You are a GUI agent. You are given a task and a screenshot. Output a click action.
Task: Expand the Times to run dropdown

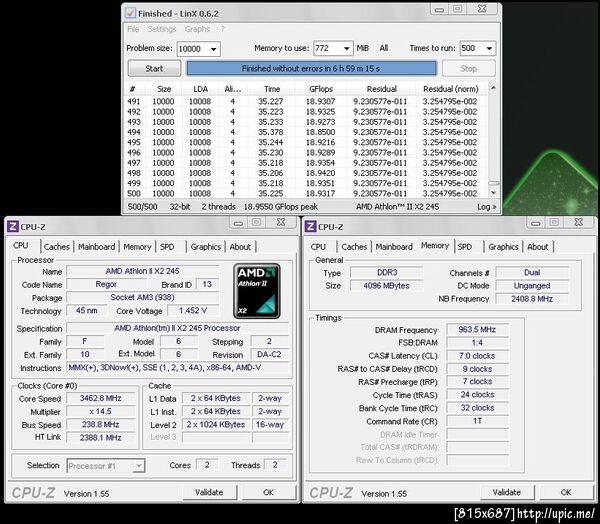(489, 49)
